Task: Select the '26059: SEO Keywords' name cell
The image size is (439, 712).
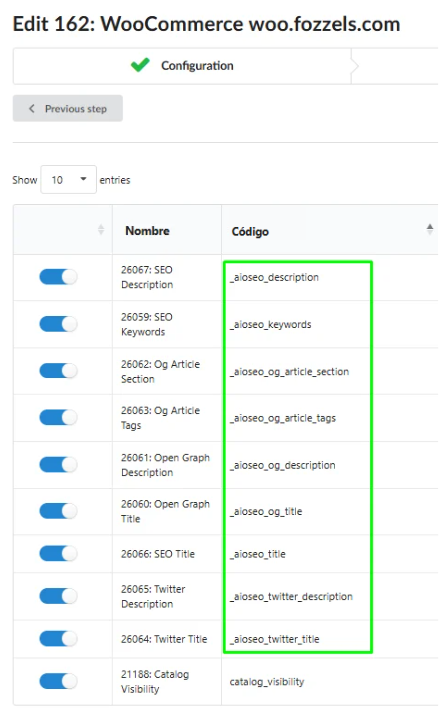Action: point(167,324)
